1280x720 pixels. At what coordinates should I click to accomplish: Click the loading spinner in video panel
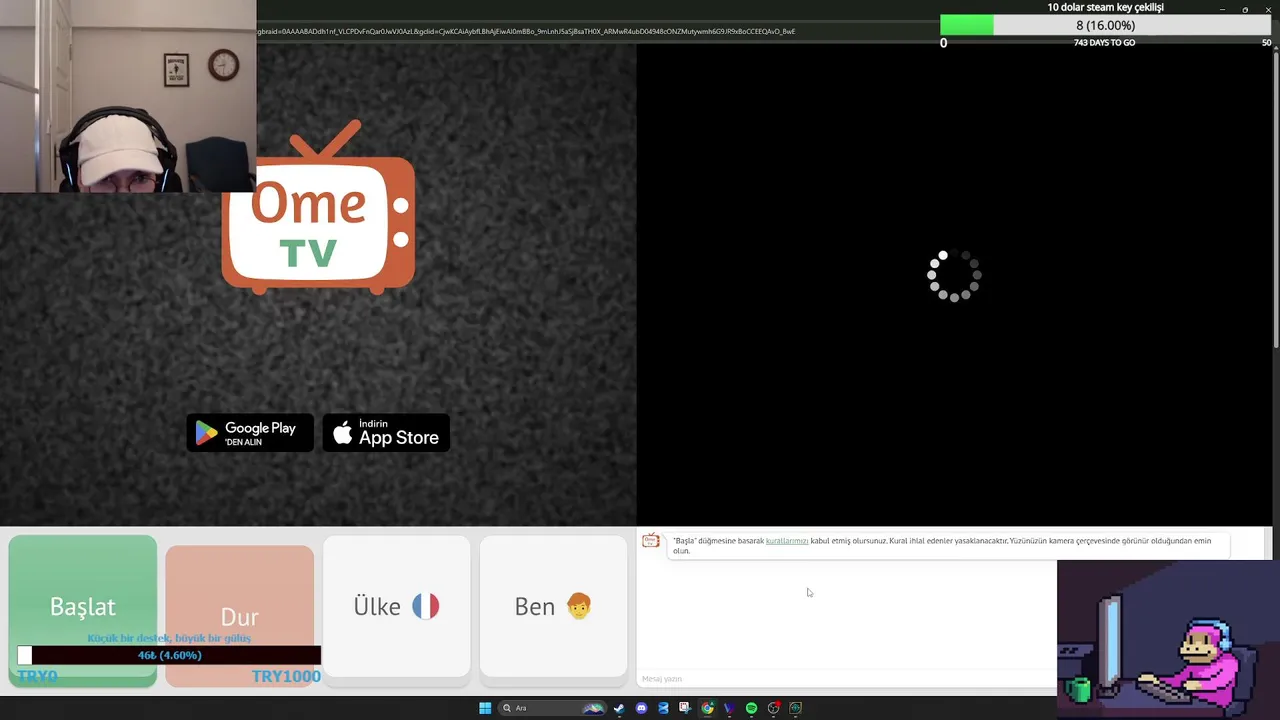954,276
